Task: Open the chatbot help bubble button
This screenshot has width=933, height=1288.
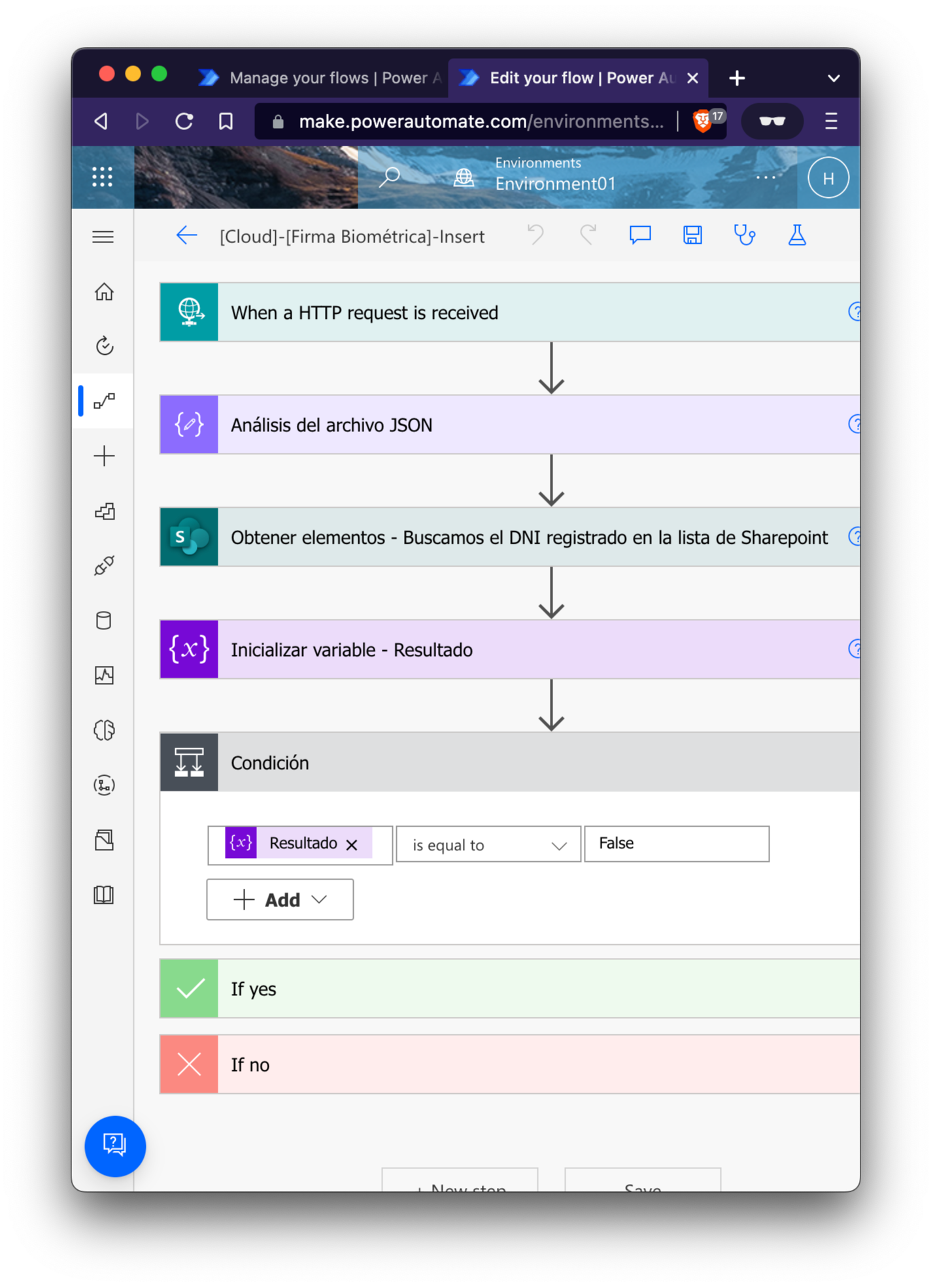Action: tap(115, 1146)
